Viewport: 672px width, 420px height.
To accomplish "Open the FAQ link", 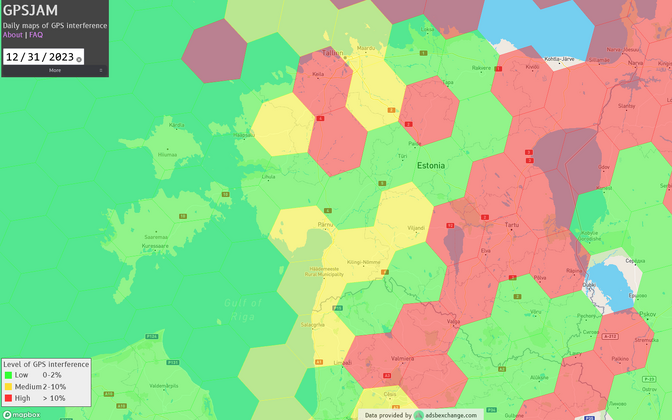I will [36, 35].
